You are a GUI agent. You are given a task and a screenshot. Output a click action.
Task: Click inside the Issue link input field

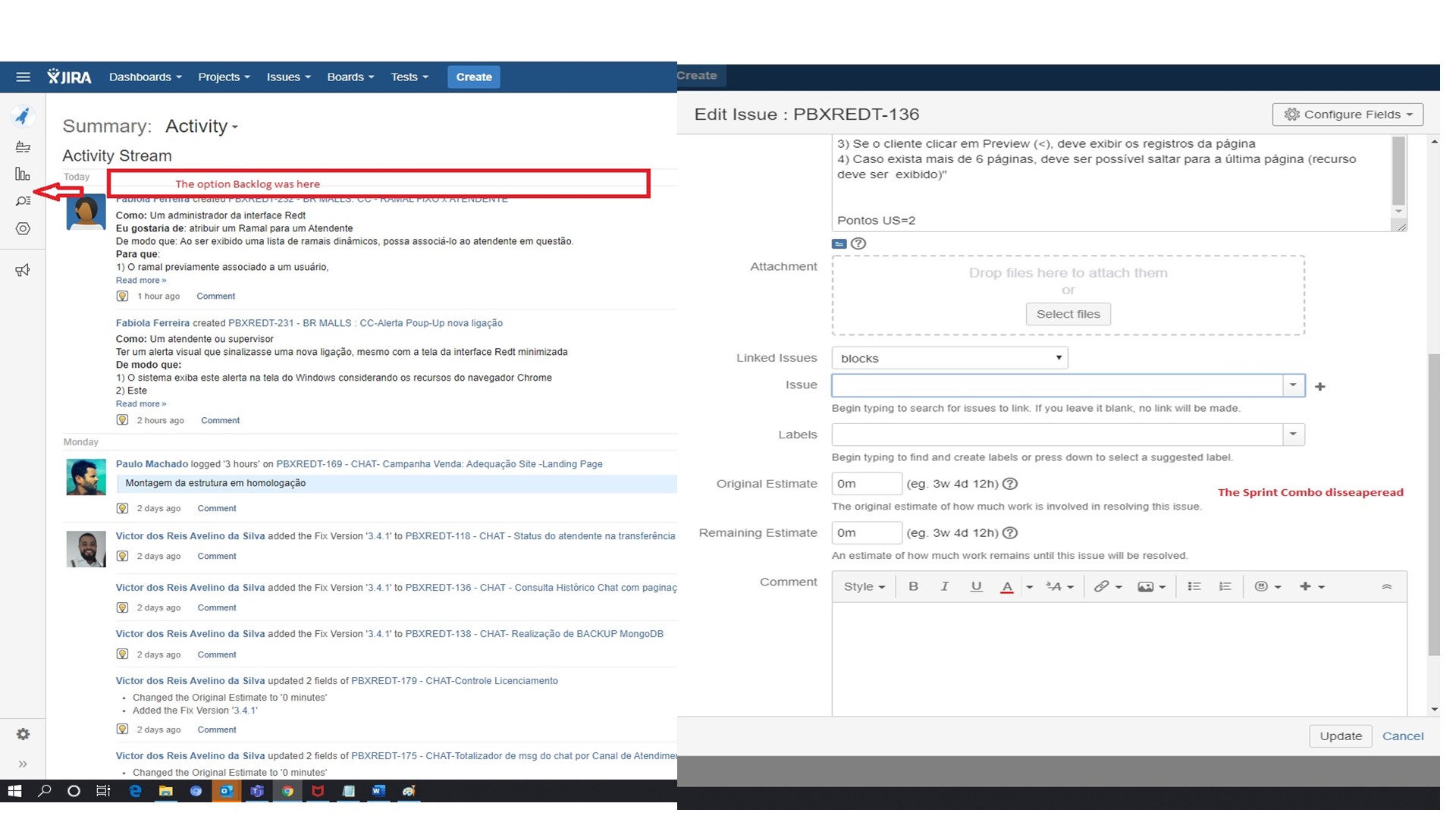(x=1057, y=385)
